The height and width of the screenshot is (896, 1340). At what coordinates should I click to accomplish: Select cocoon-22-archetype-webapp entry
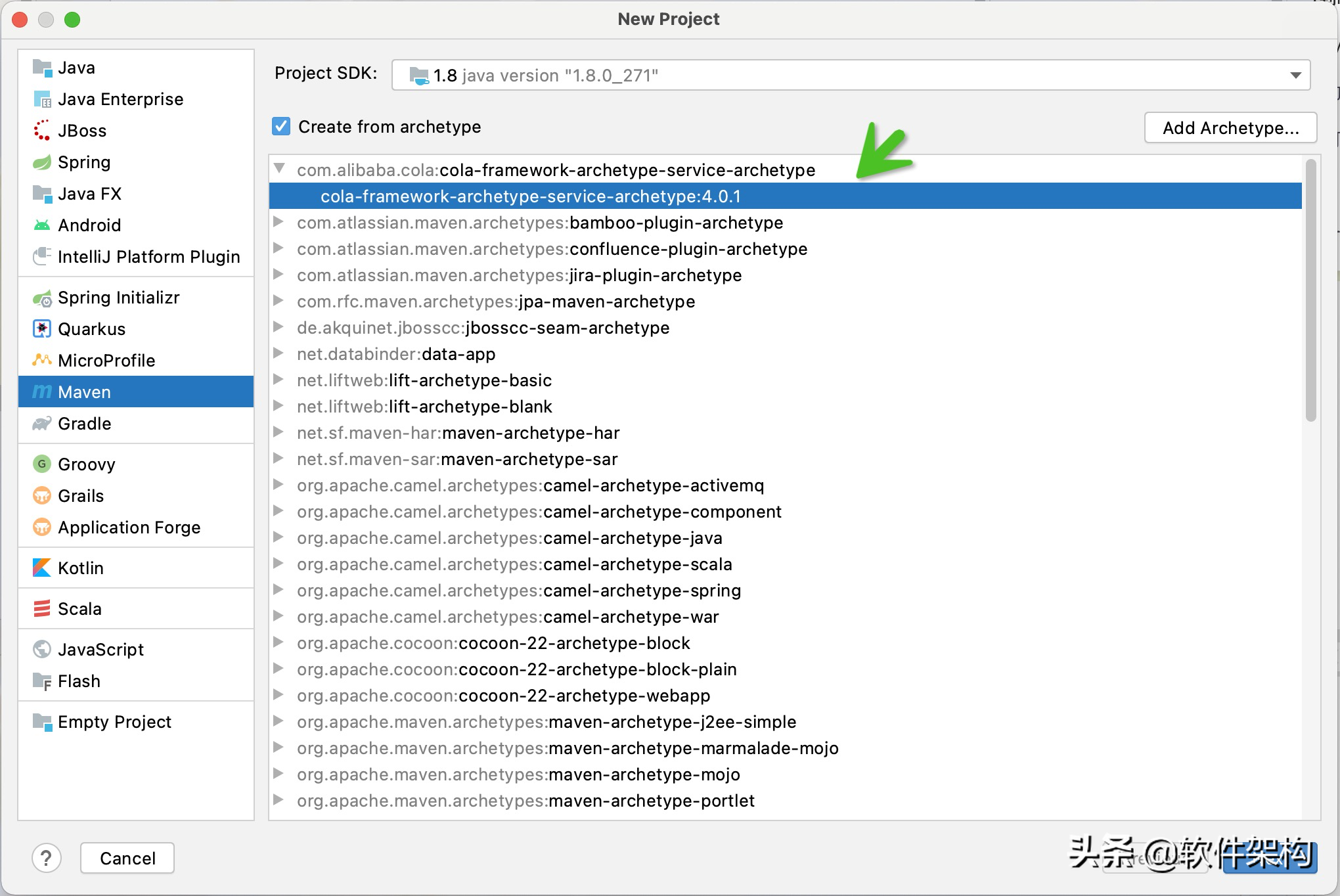(785, 696)
